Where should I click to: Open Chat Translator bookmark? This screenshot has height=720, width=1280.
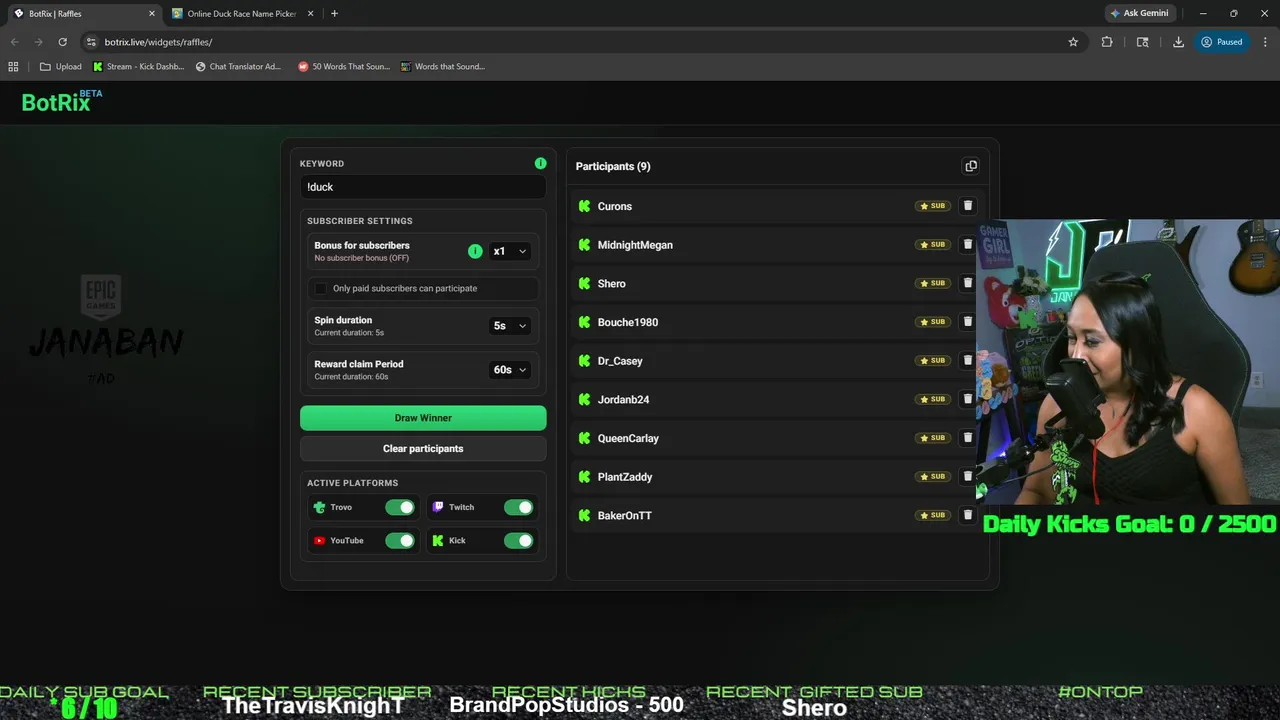[x=239, y=66]
